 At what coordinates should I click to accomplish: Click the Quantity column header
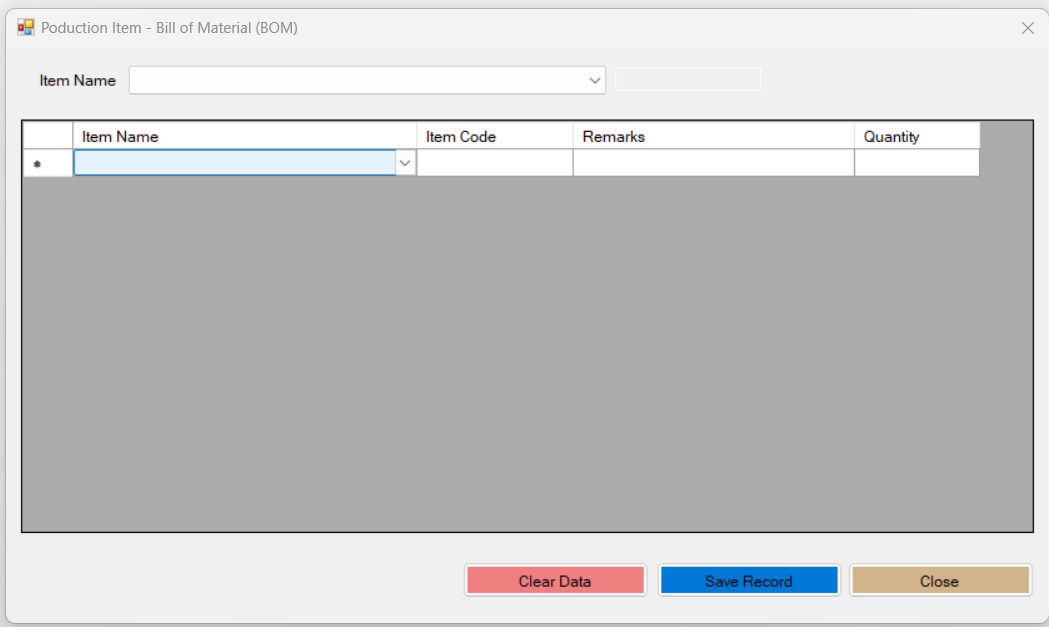[916, 137]
